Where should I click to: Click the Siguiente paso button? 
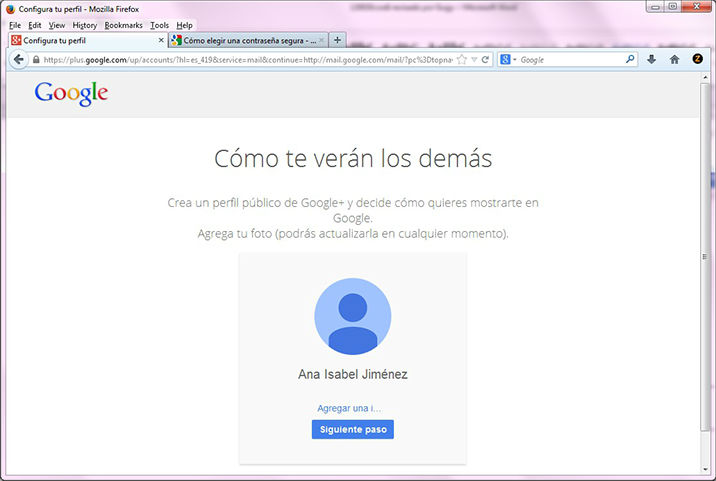(353, 429)
